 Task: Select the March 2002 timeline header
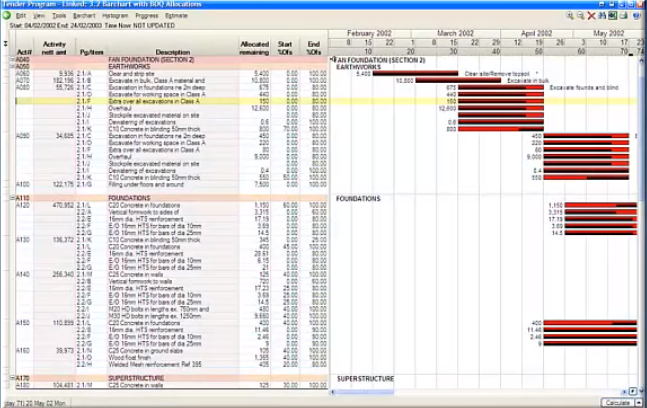[454, 33]
